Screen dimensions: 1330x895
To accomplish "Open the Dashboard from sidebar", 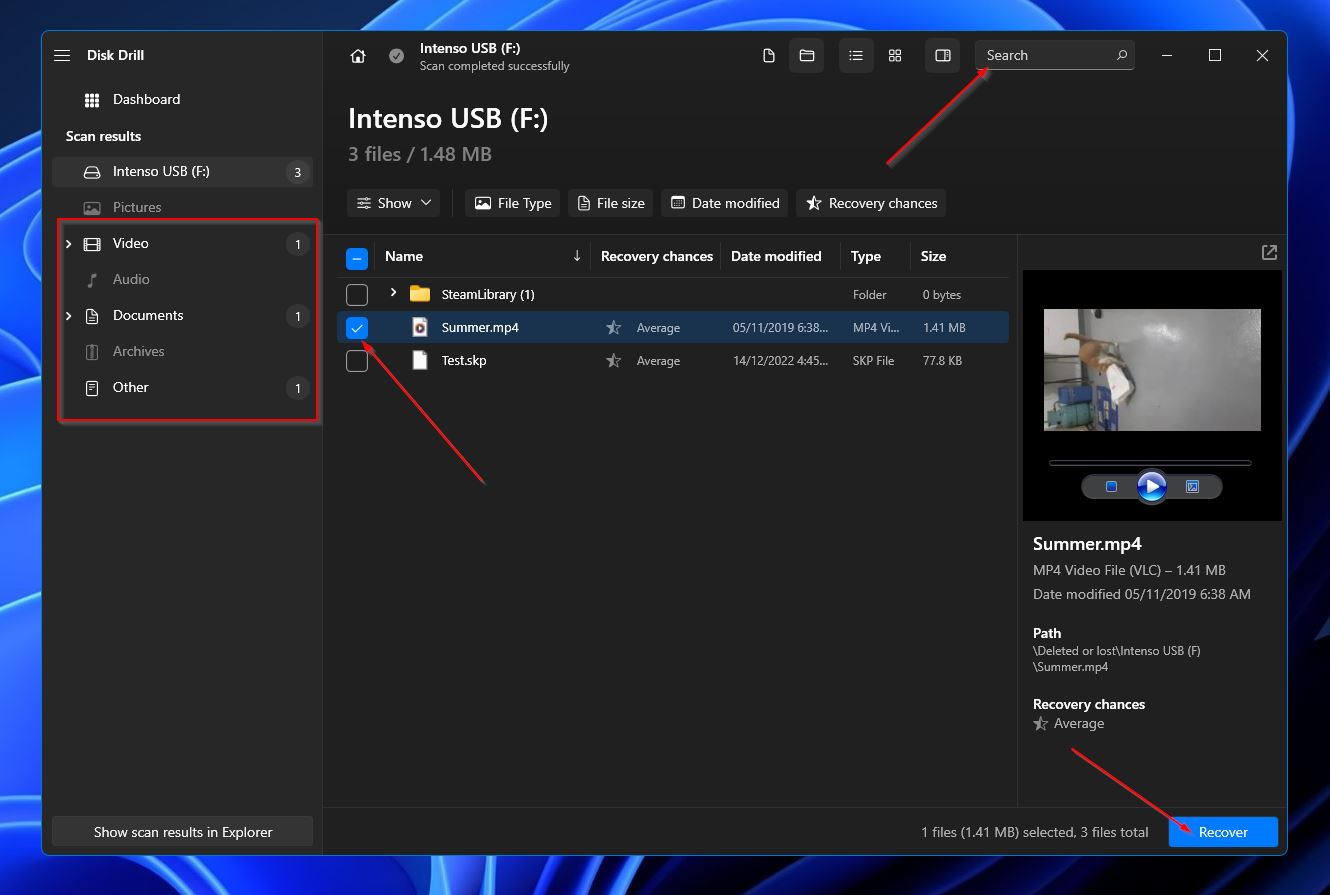I will (146, 100).
